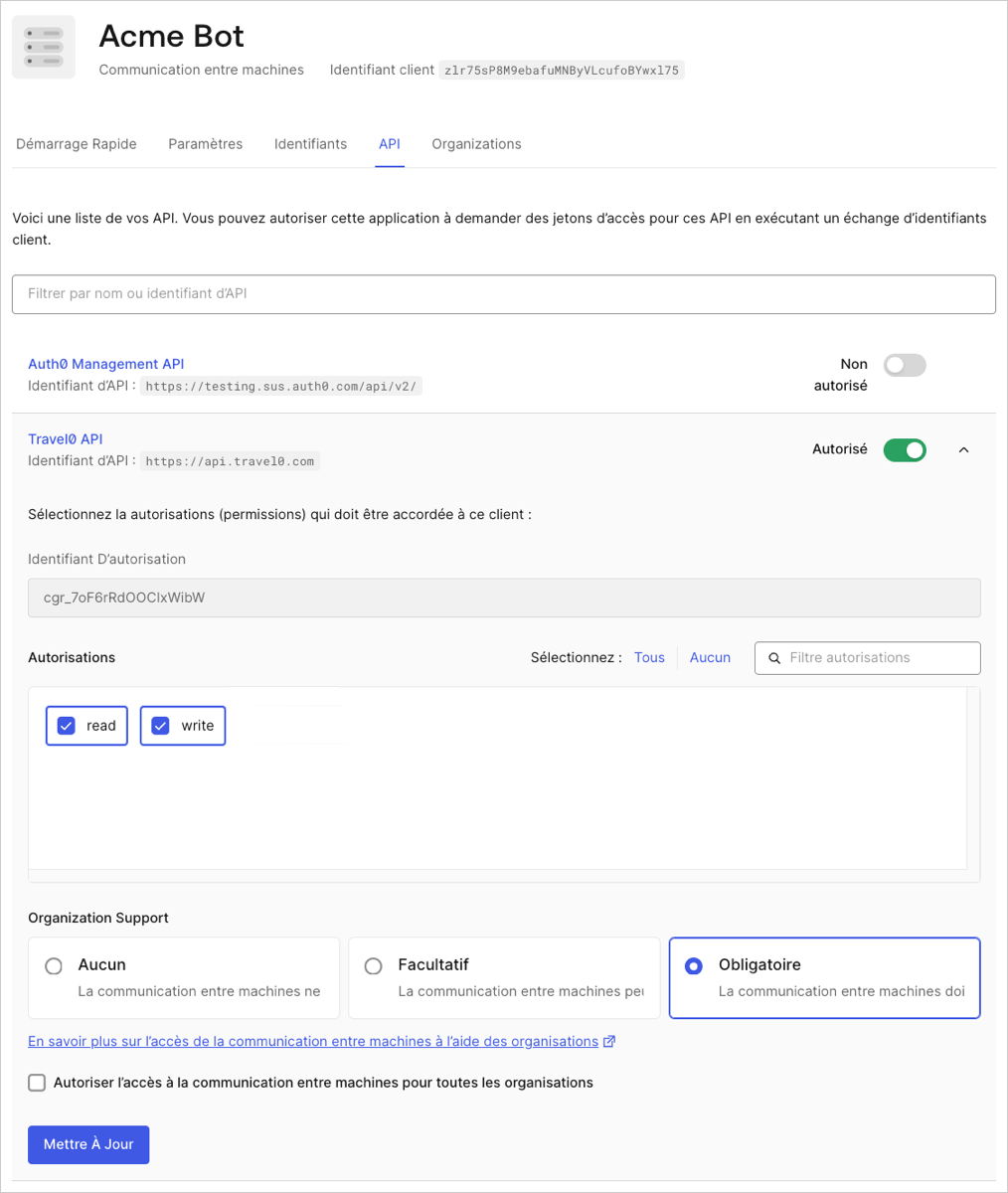Click the search magnifier in Filtre autorisations
This screenshot has width=1008, height=1193.
coord(774,658)
